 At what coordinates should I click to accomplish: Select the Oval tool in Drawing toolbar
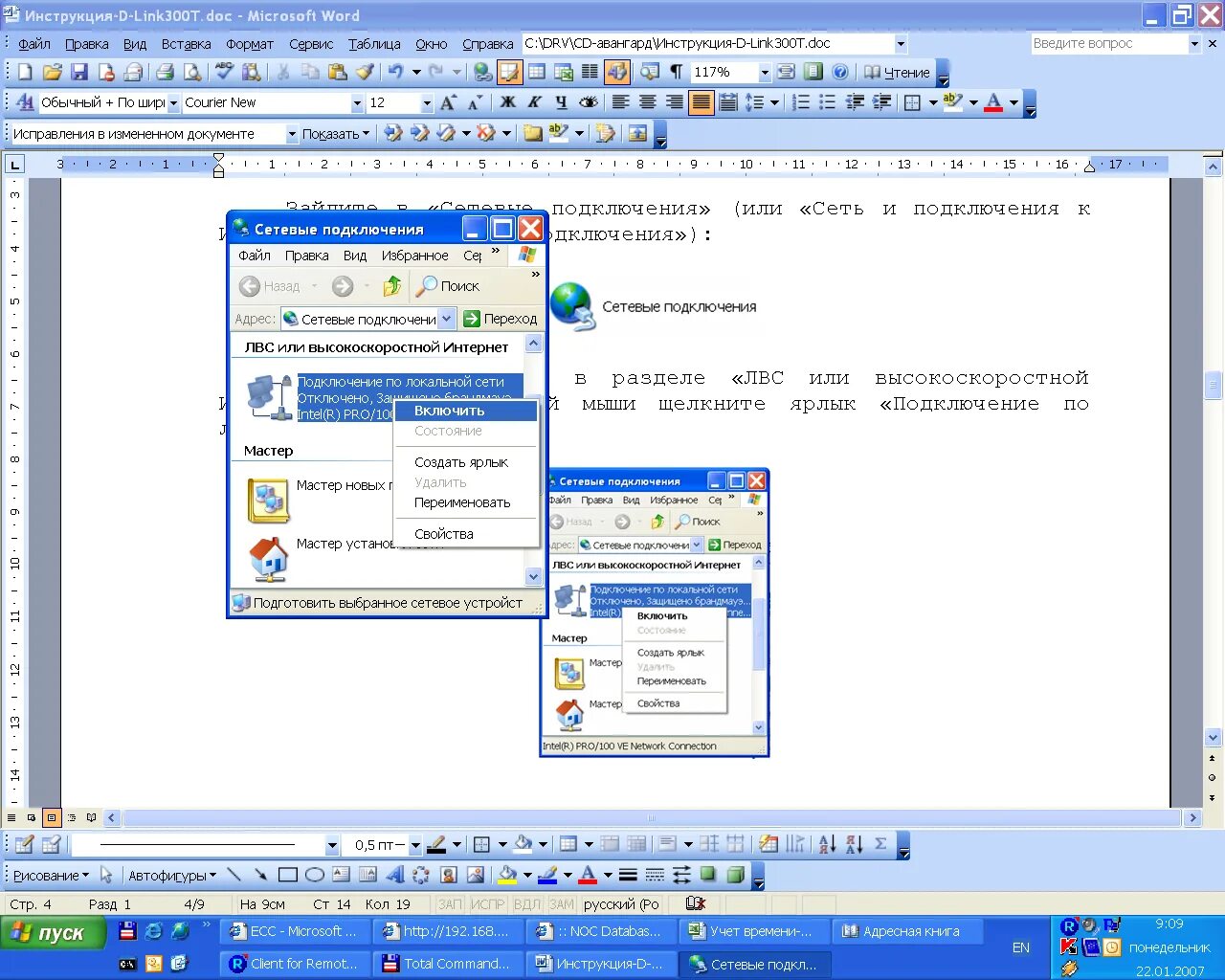(314, 875)
